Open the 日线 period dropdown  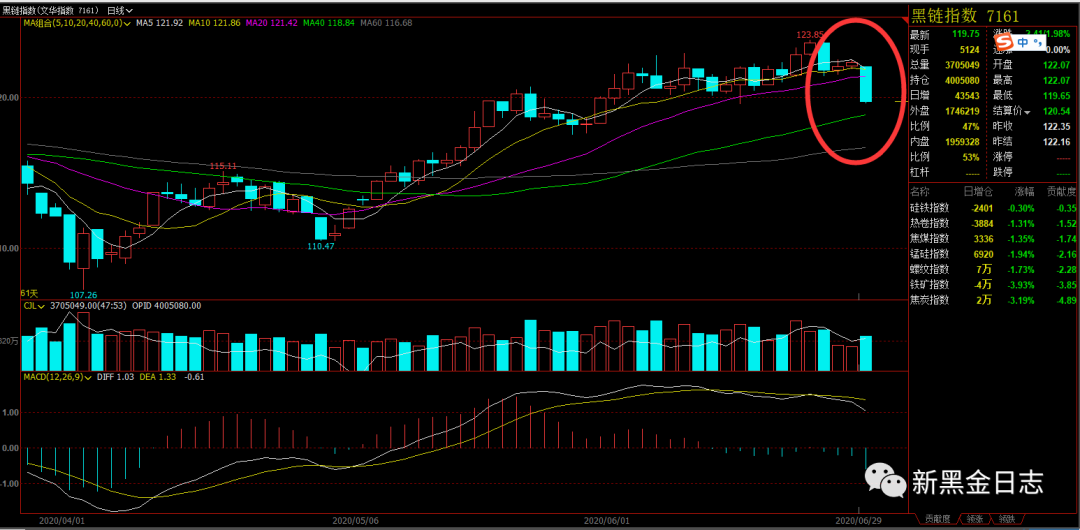pos(120,12)
